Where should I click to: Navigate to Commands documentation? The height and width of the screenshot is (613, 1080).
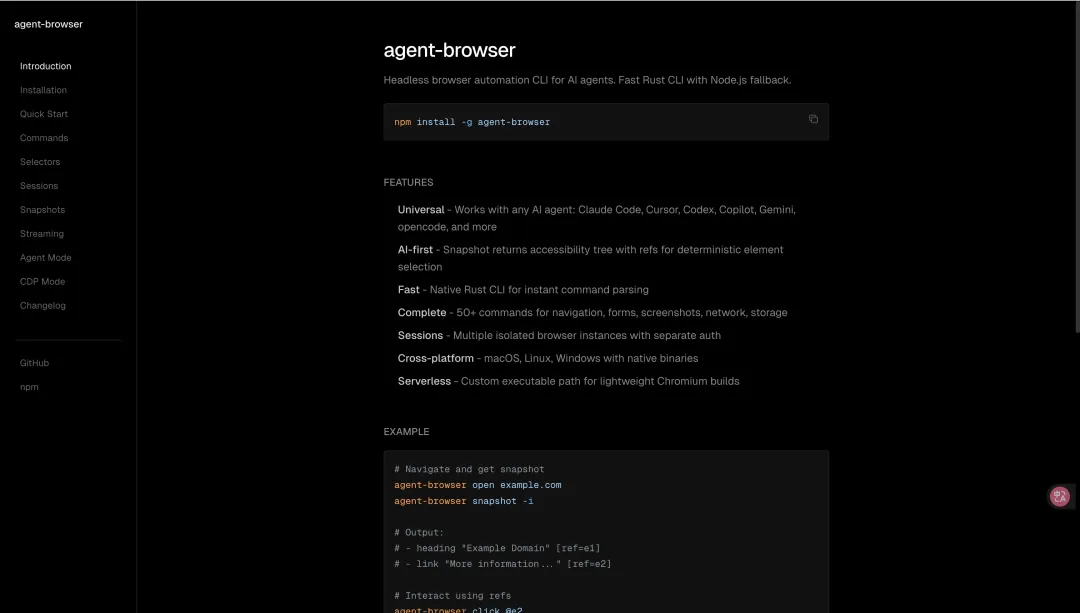pos(44,138)
